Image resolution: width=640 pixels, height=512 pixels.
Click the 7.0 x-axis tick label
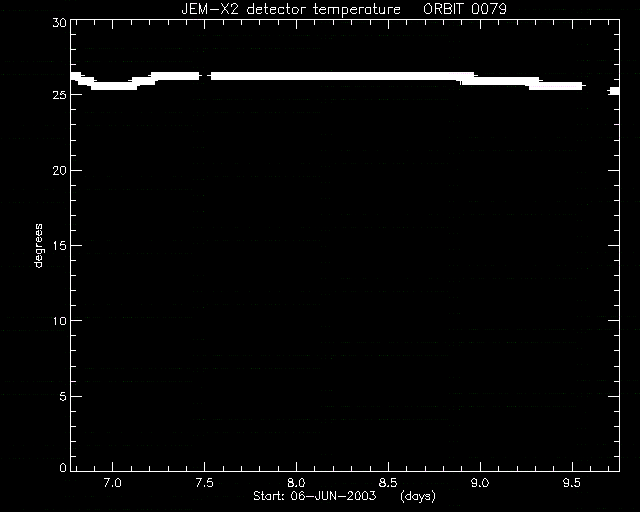pos(112,483)
